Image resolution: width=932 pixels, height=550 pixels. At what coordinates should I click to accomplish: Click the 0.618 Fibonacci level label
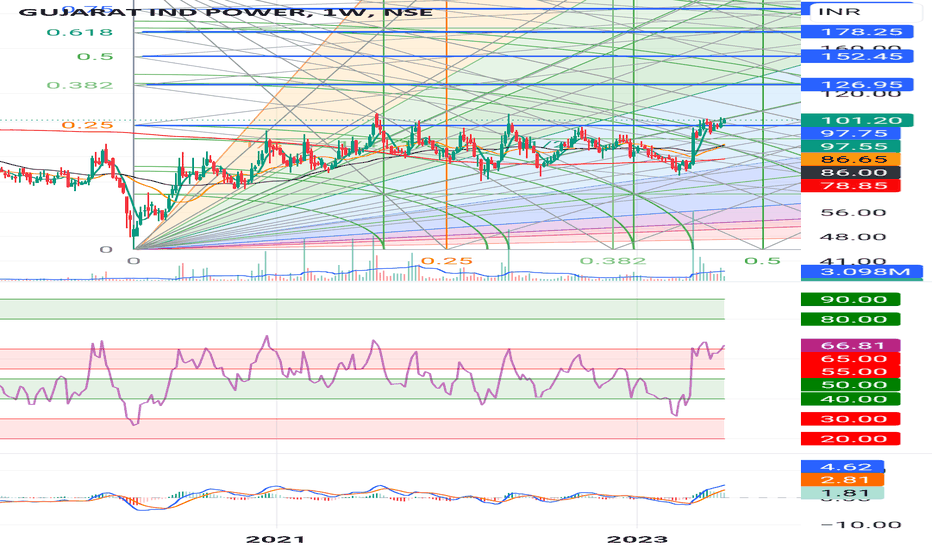(x=80, y=32)
